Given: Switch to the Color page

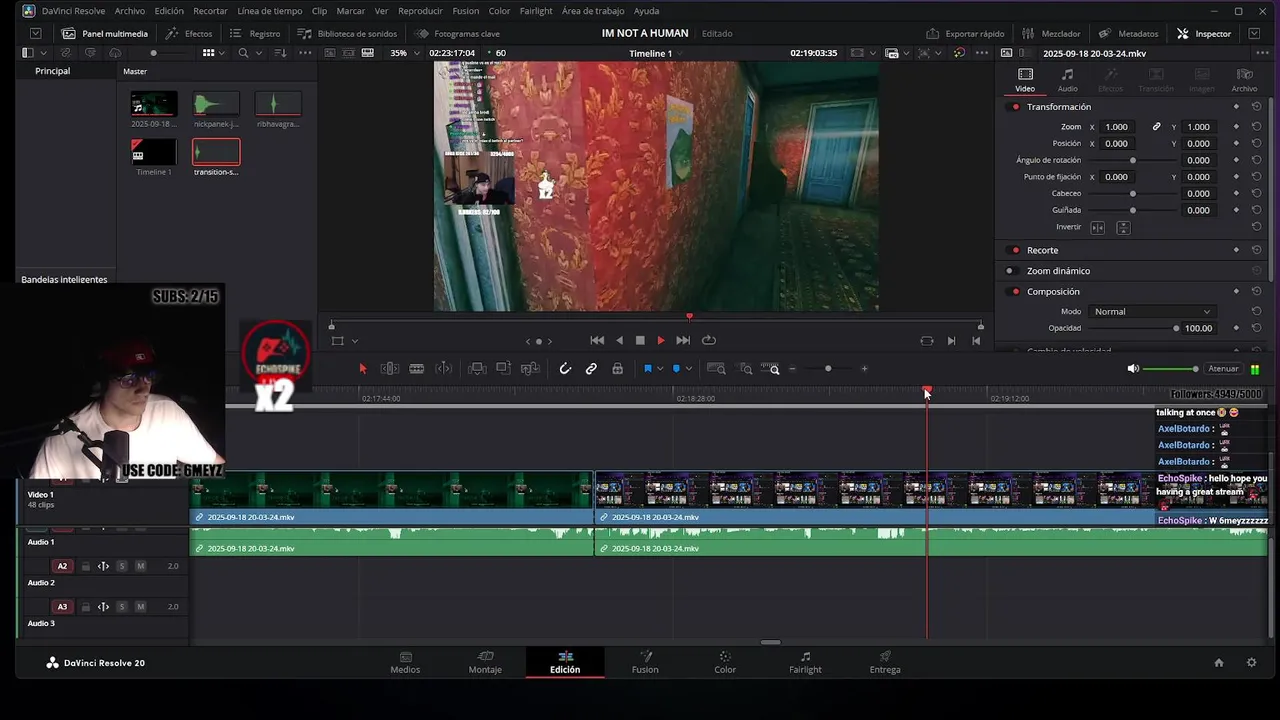Looking at the screenshot, I should click(x=725, y=662).
